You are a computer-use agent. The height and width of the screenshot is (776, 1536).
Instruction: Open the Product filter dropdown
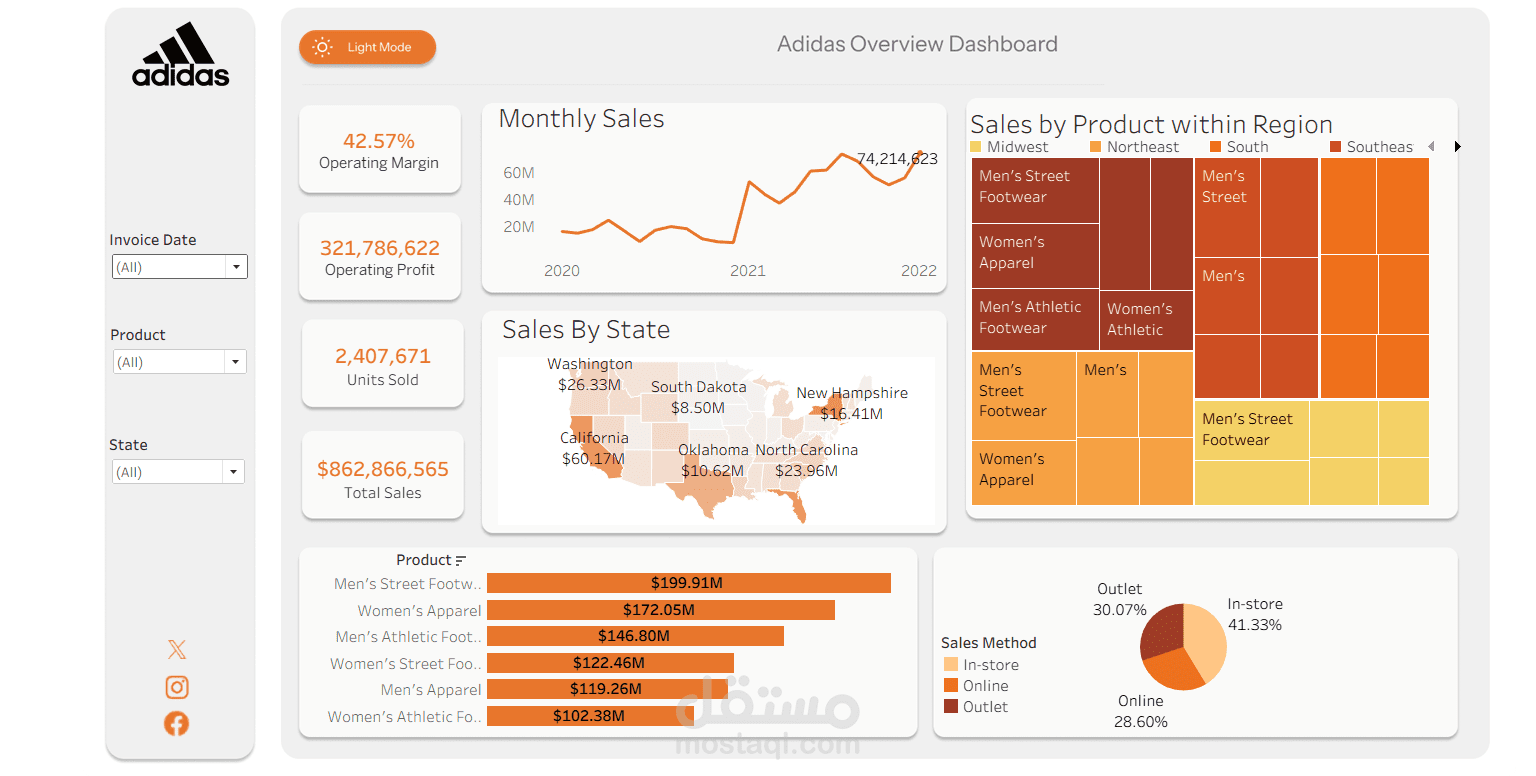pyautogui.click(x=180, y=362)
